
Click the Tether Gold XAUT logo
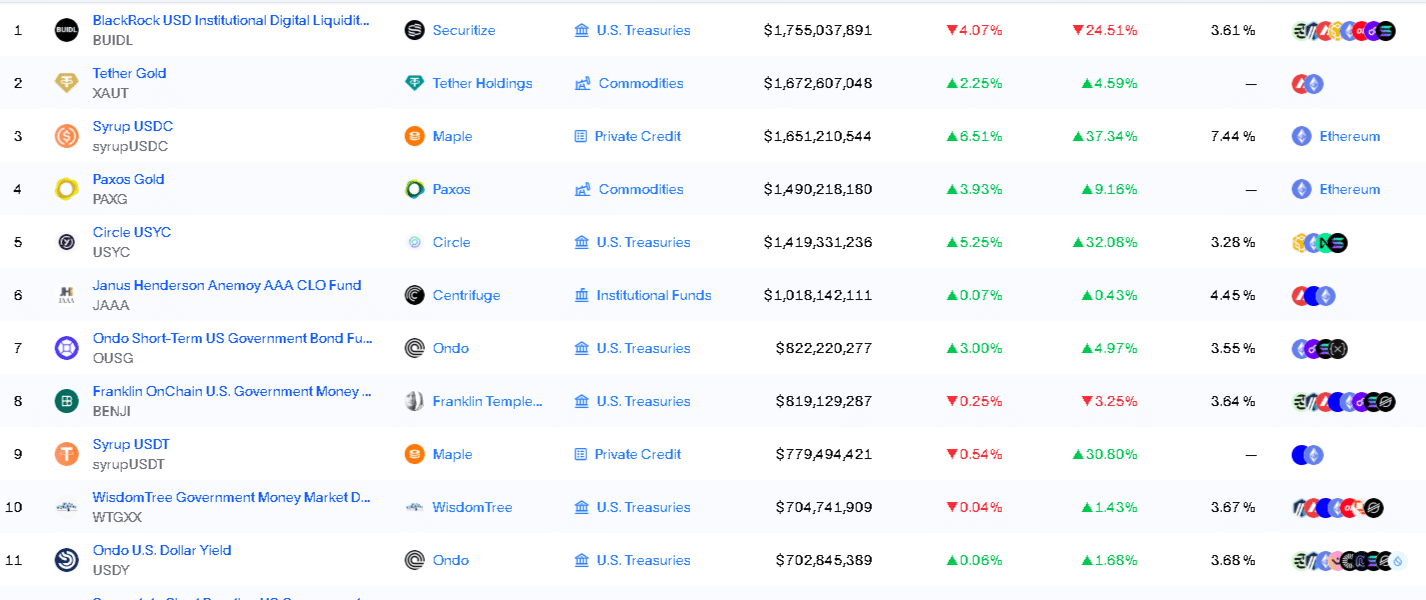pyautogui.click(x=67, y=83)
